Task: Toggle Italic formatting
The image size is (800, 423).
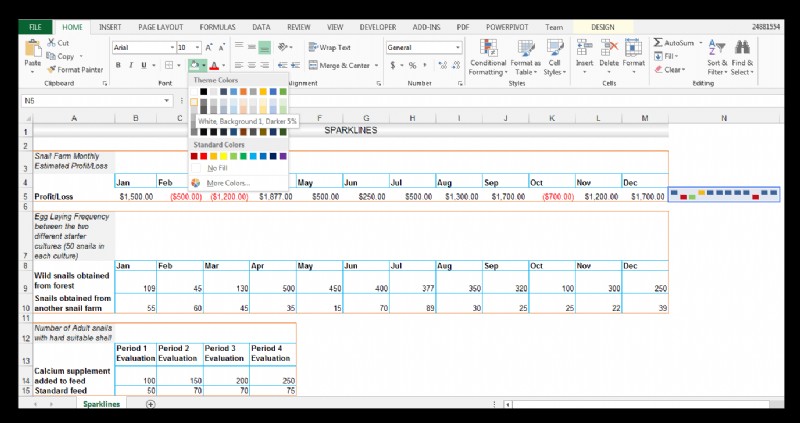Action: tap(131, 65)
